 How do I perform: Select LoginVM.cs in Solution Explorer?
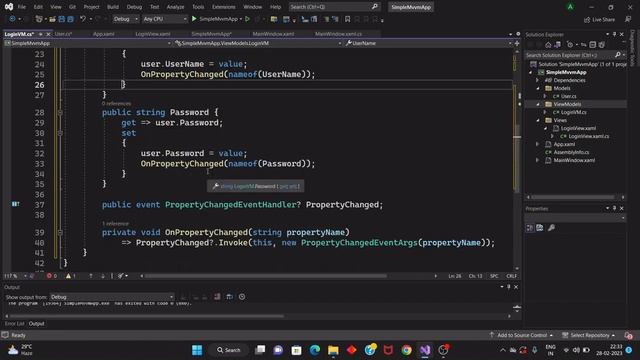(x=573, y=112)
